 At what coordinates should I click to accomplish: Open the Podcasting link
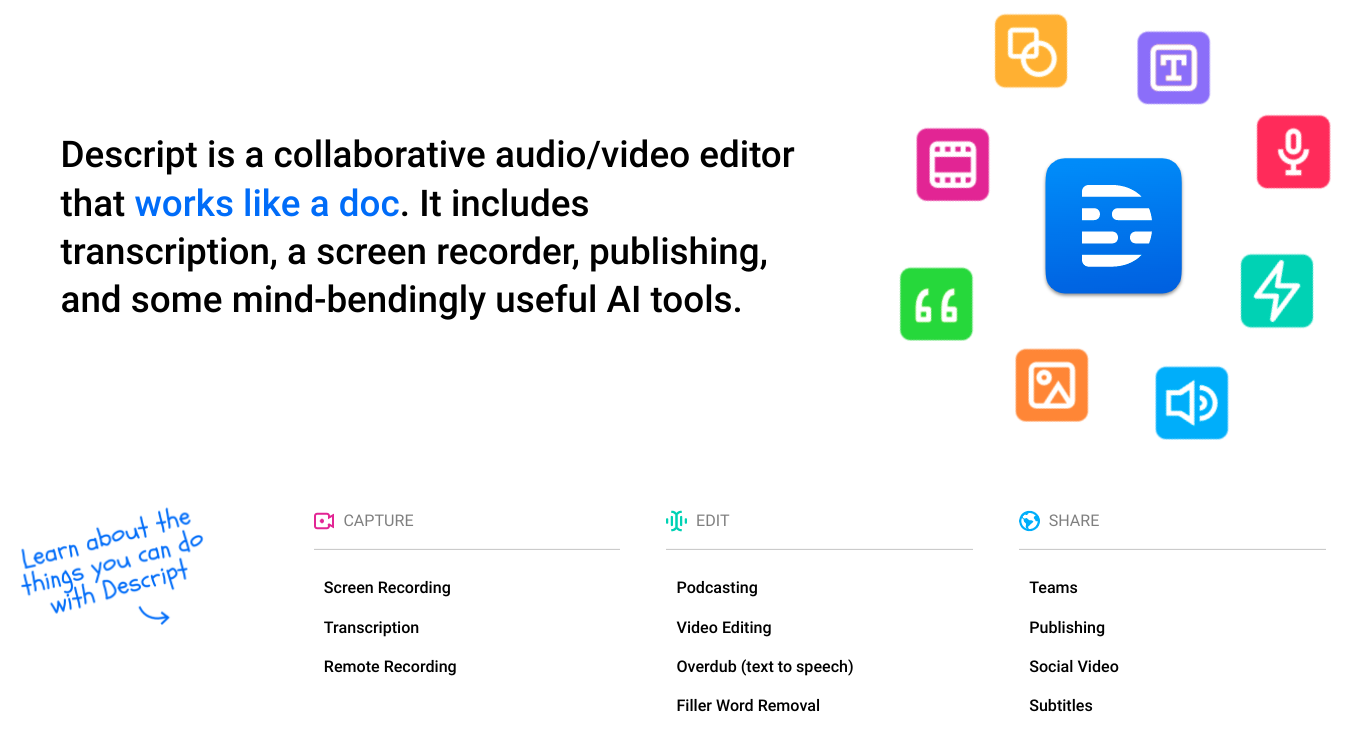717,588
